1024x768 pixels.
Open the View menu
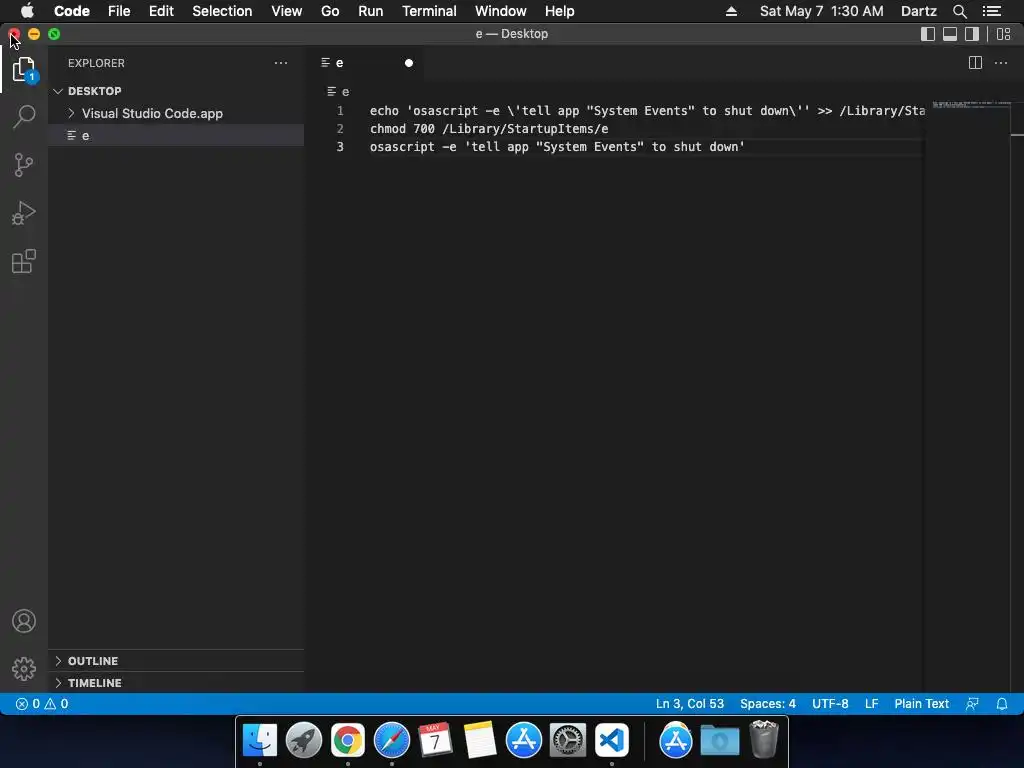[x=286, y=11]
